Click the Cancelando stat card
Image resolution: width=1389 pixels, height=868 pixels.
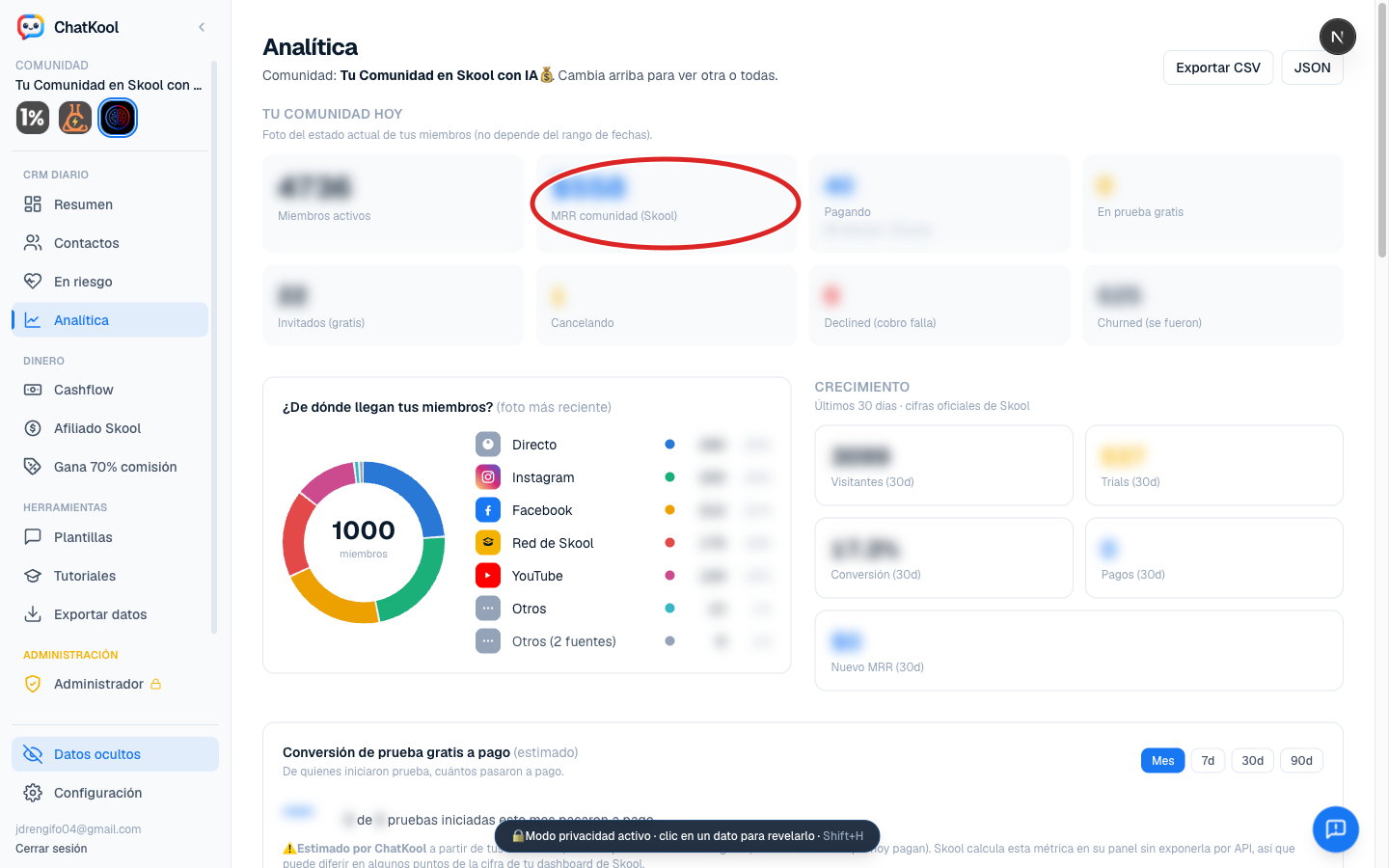click(x=667, y=305)
